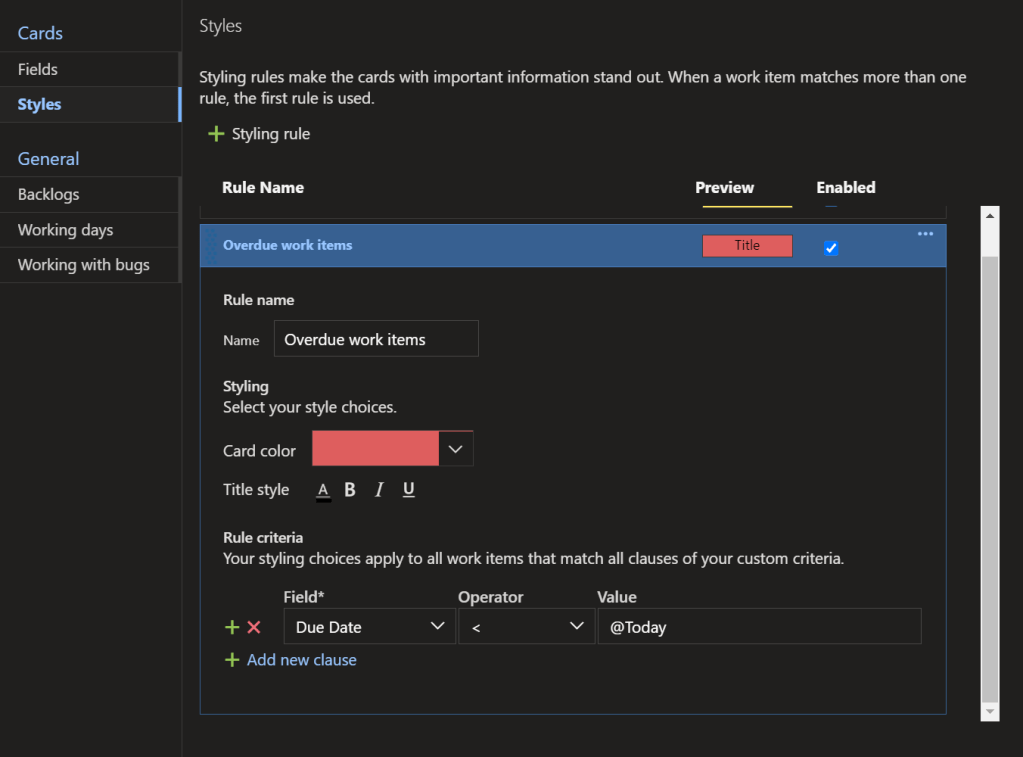Click the green plus Styling rule icon

click(x=216, y=134)
